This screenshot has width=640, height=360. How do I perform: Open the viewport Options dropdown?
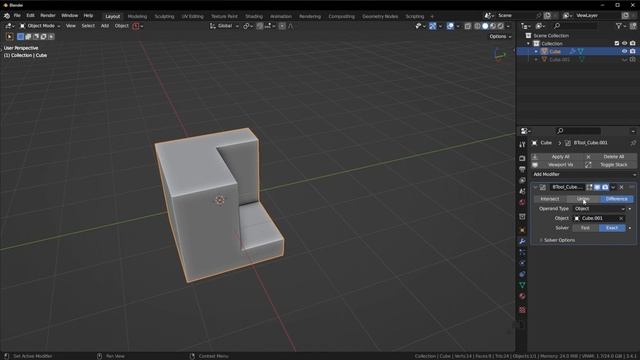500,37
